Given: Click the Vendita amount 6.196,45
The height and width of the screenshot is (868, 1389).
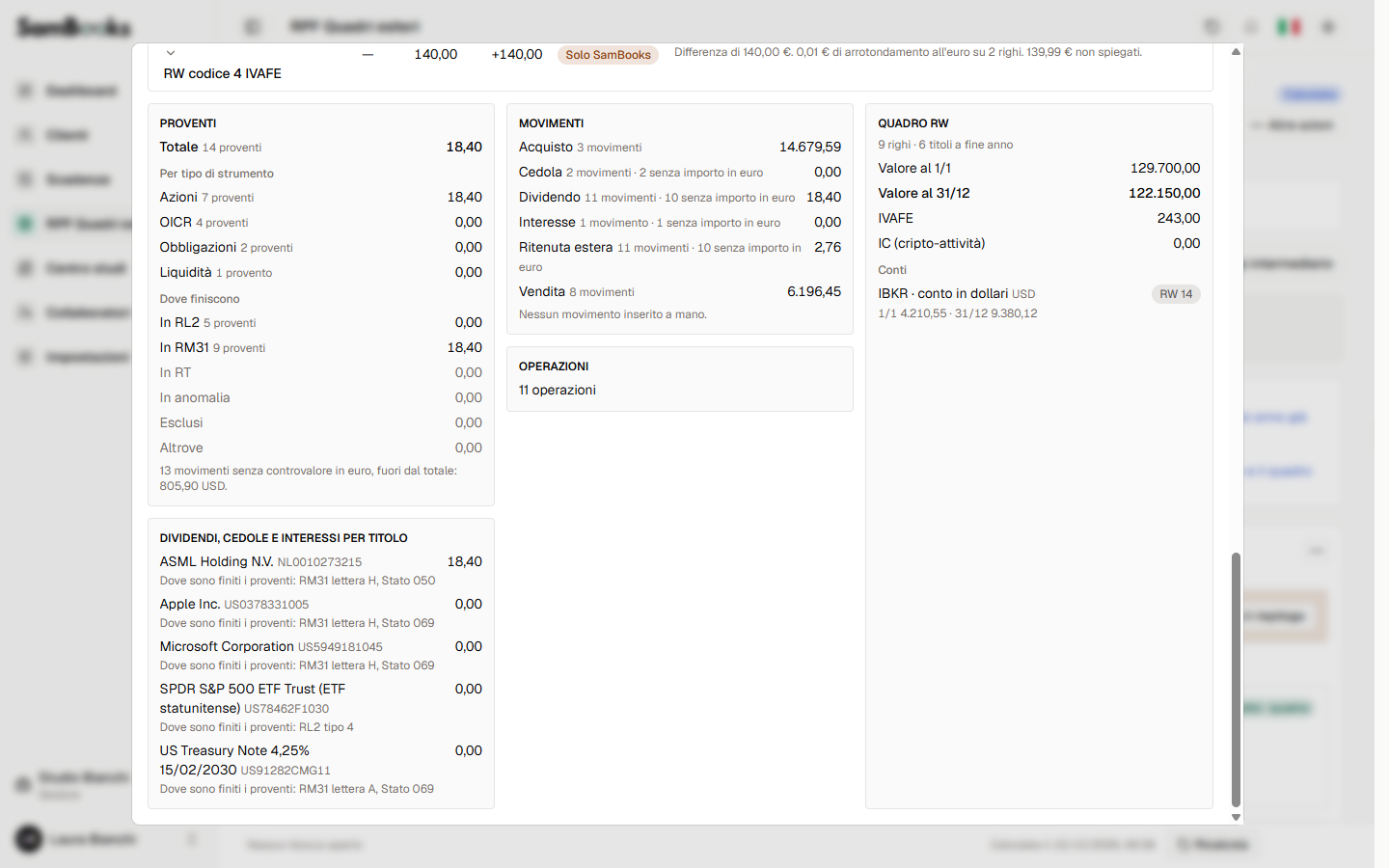Looking at the screenshot, I should tap(814, 292).
